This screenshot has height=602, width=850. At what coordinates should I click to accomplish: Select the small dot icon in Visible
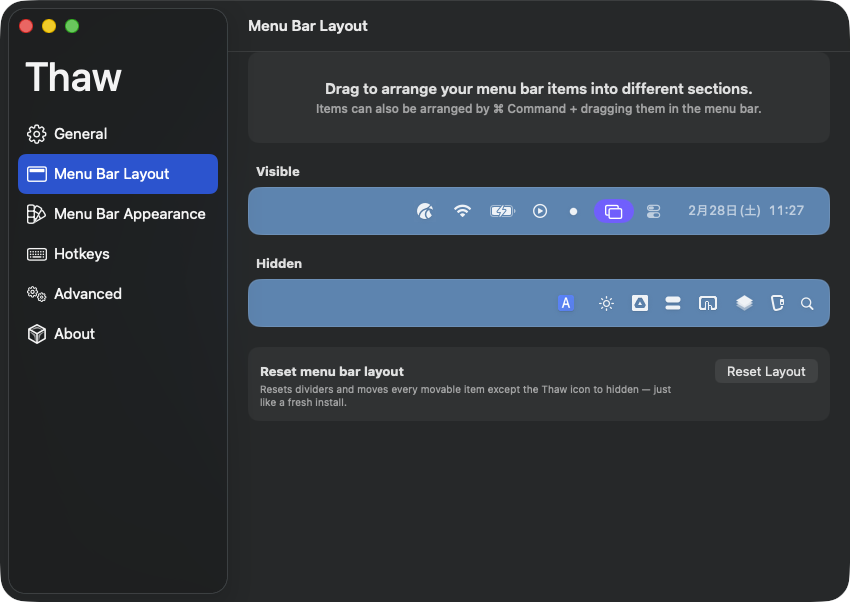[x=573, y=211]
